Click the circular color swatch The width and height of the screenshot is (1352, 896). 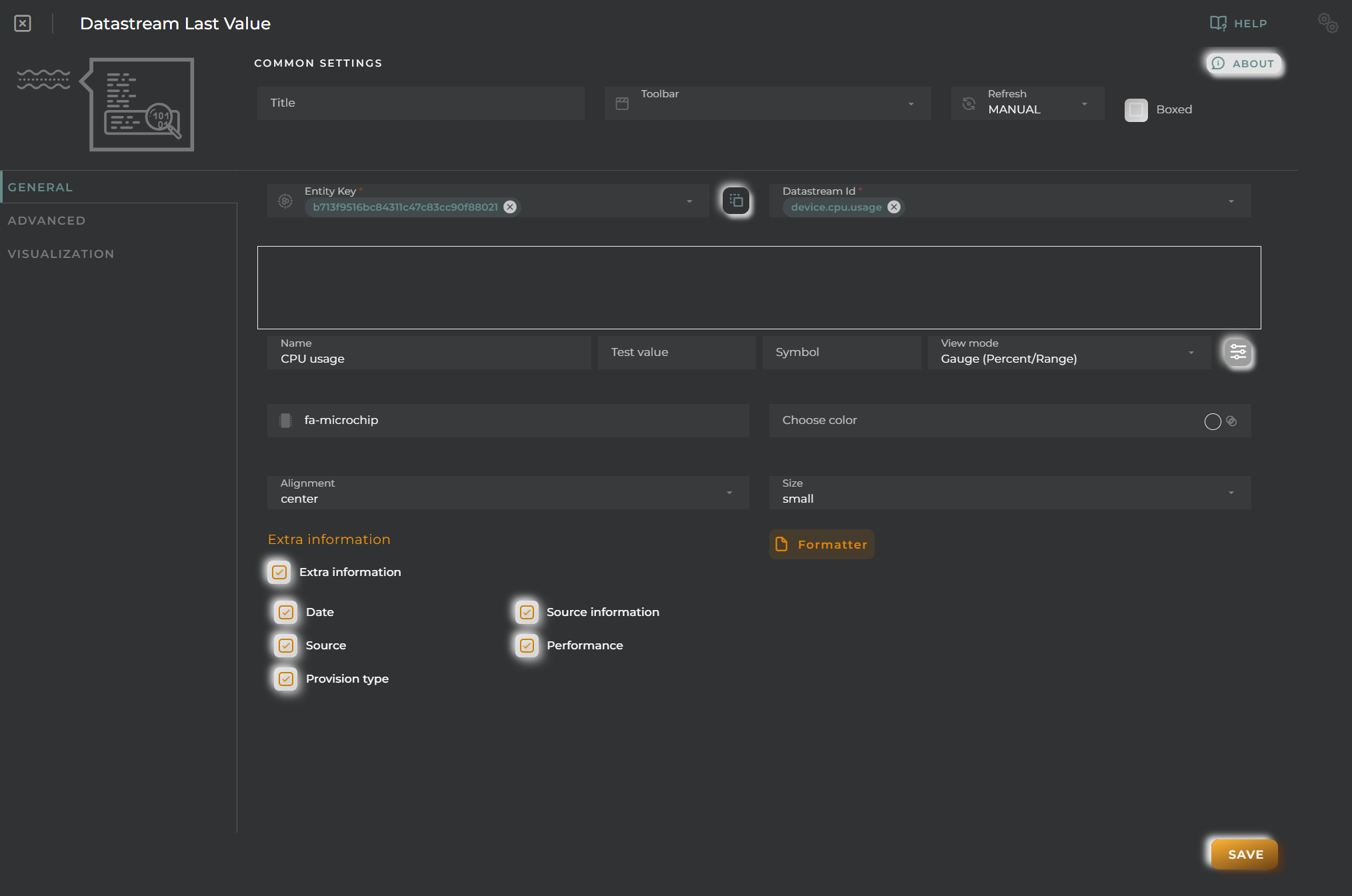1213,421
